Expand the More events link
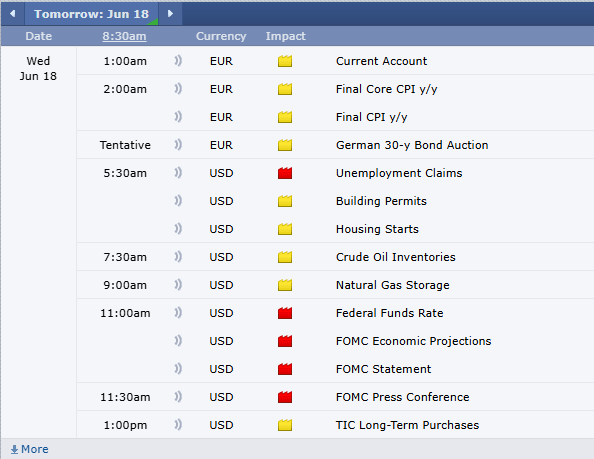The width and height of the screenshot is (594, 459). point(30,449)
